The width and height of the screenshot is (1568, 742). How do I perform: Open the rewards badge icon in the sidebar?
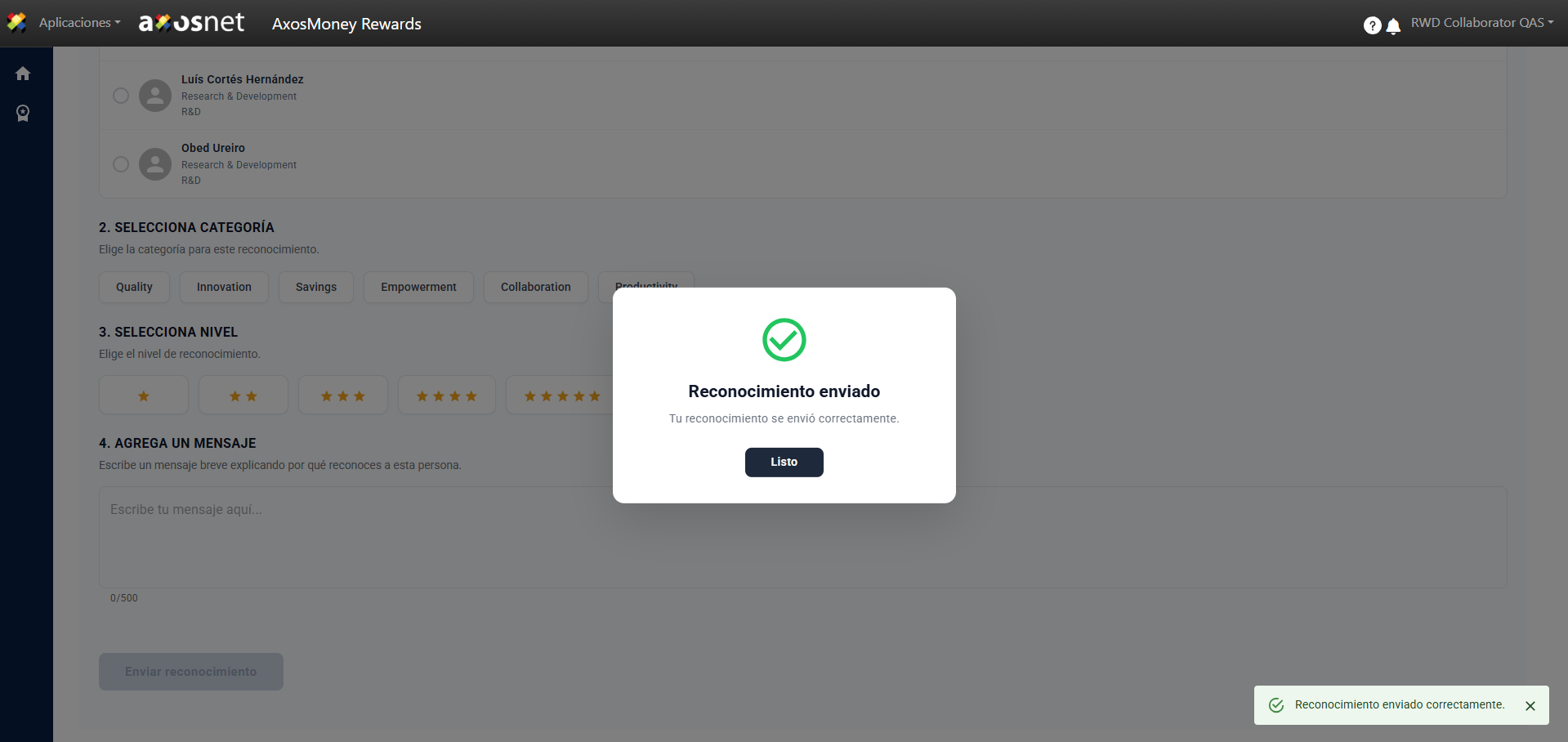[x=23, y=113]
